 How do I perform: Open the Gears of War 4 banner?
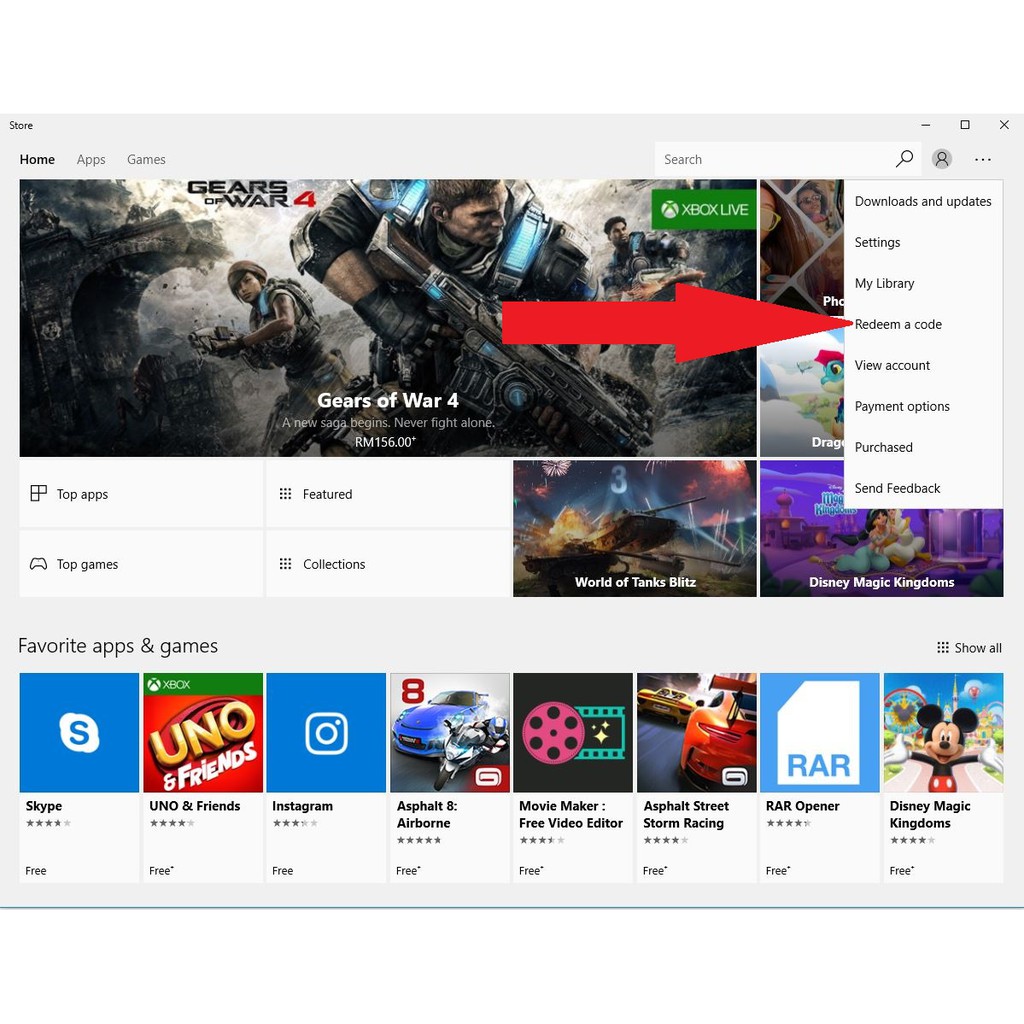point(387,318)
